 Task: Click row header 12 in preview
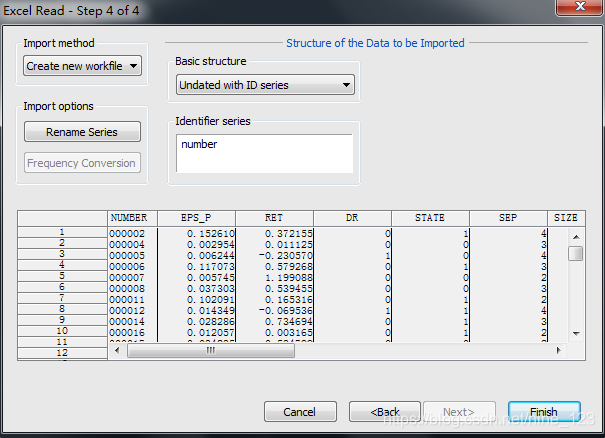pos(62,353)
